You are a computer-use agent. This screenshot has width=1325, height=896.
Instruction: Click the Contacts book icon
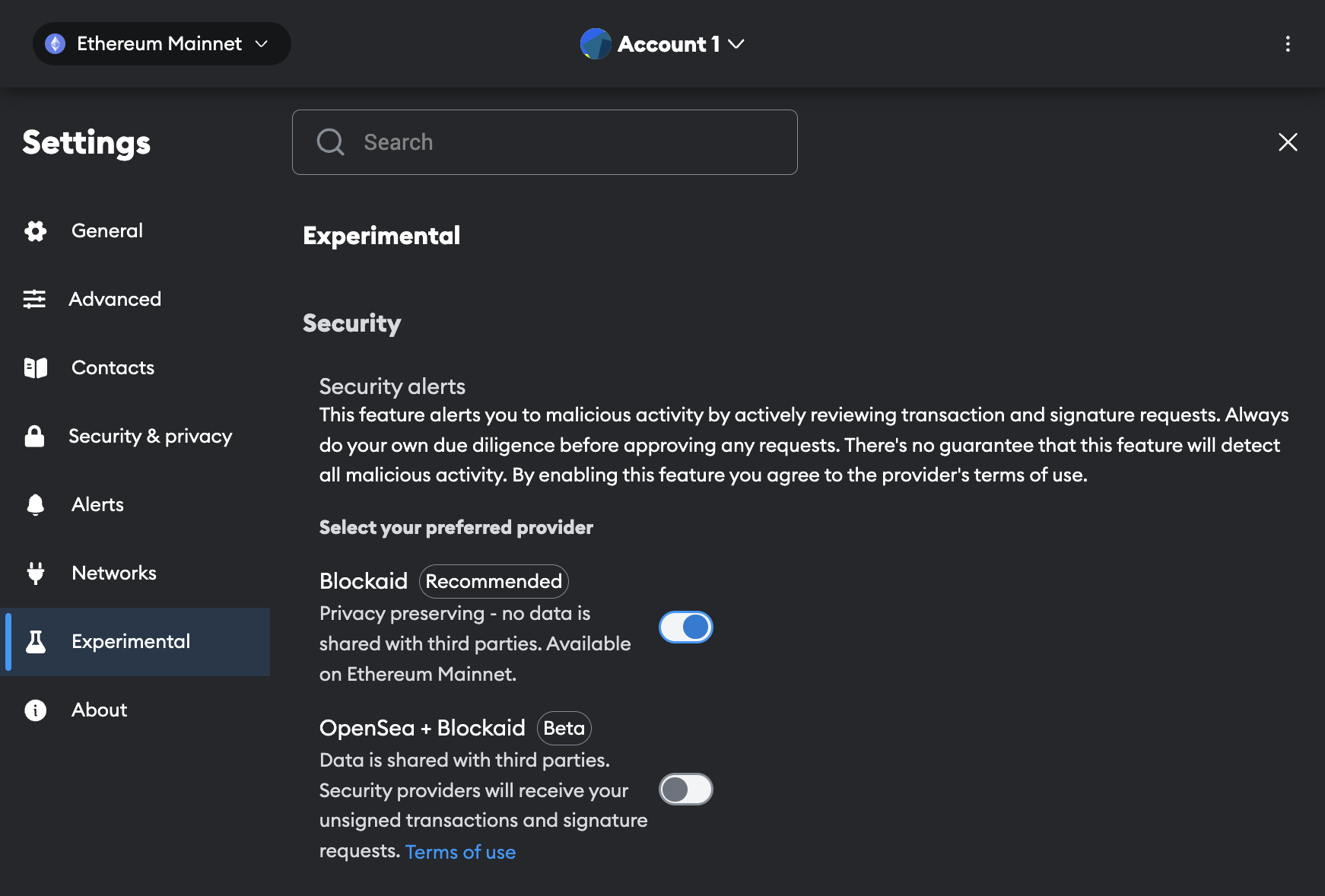tap(35, 368)
